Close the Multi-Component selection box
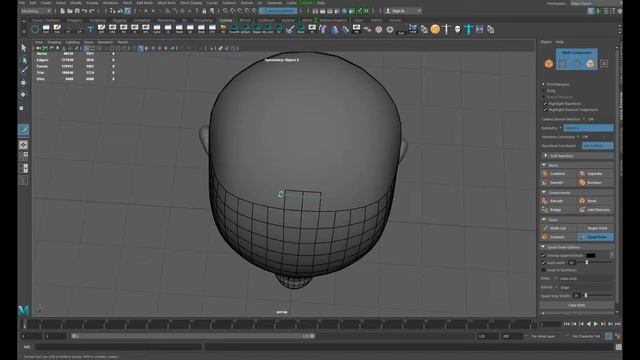The width and height of the screenshot is (640, 360). [x=604, y=64]
